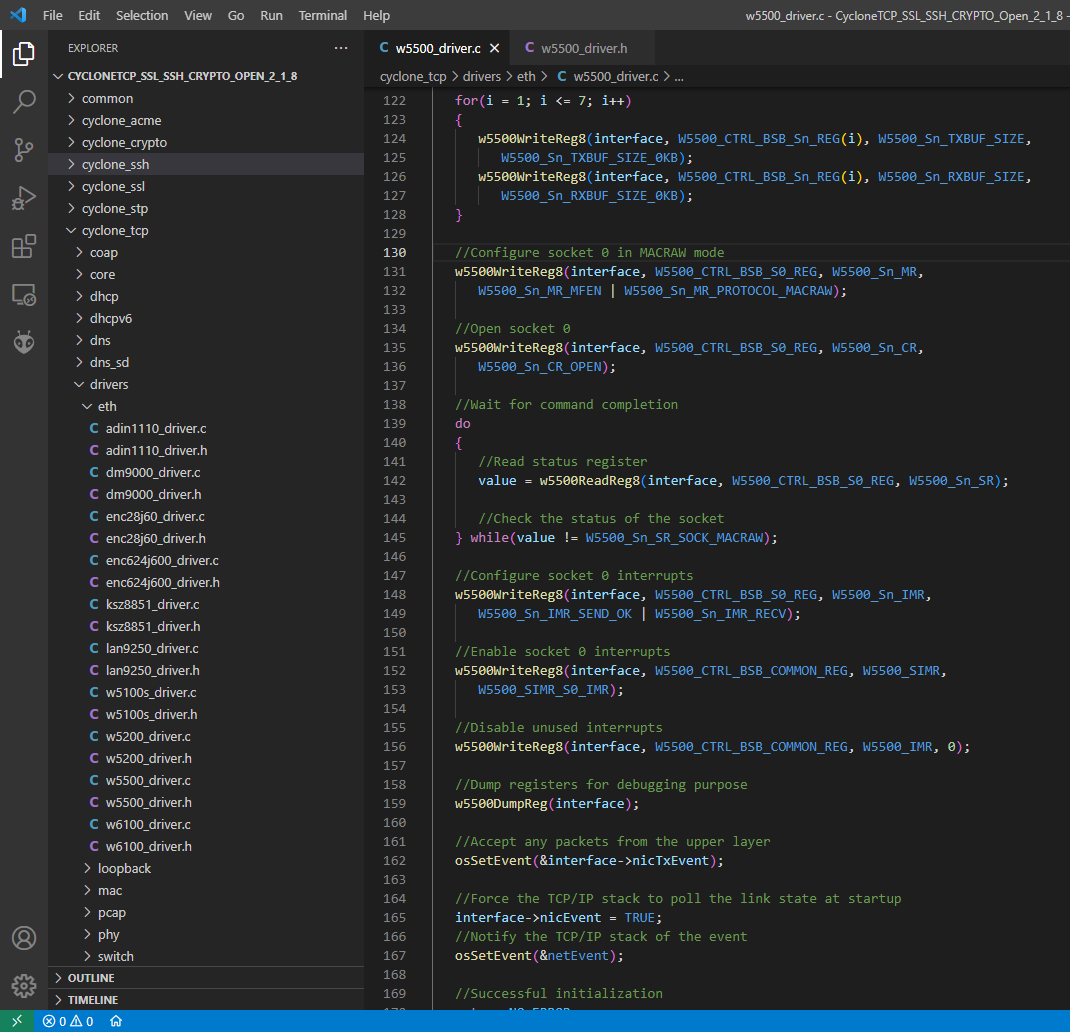The image size is (1070, 1032).
Task: Expand the cyclone_ssl folder
Action: tap(206, 186)
